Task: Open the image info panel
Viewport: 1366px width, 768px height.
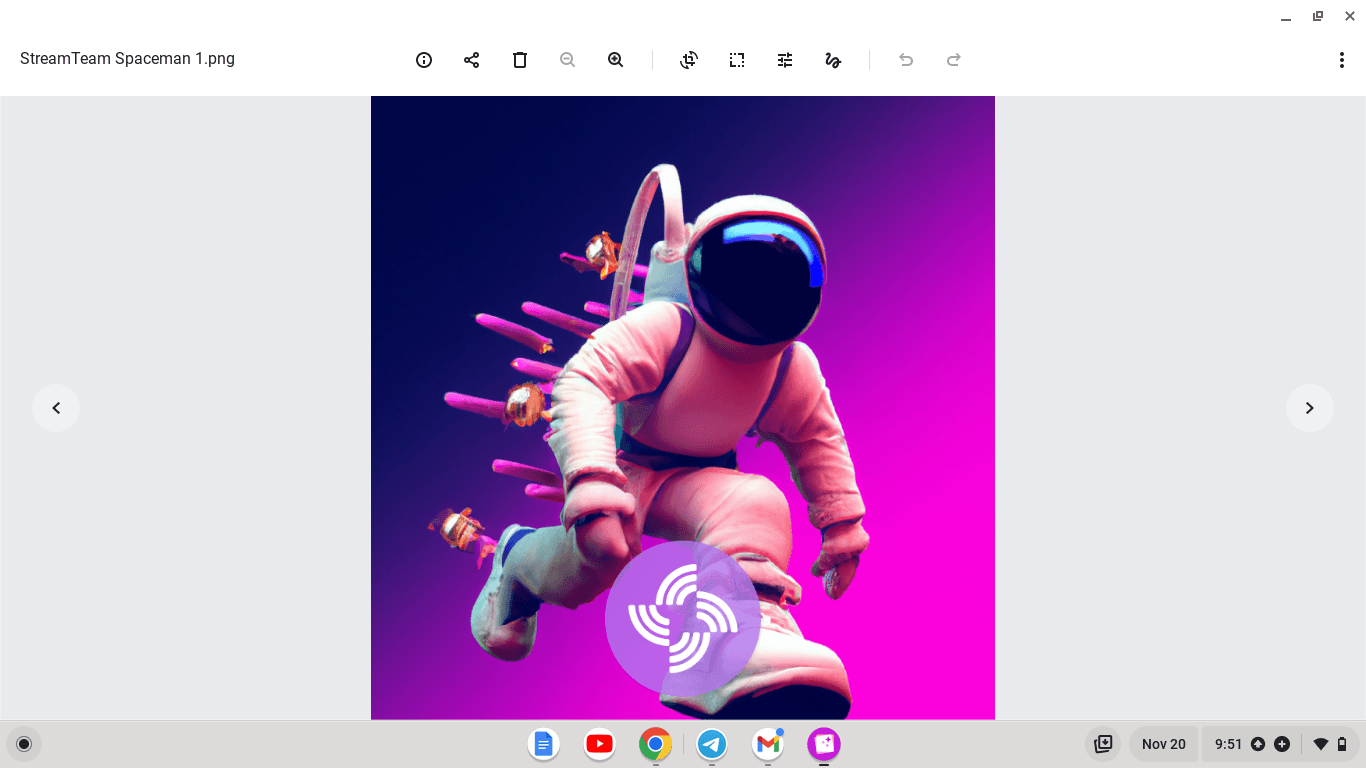Action: coord(424,60)
